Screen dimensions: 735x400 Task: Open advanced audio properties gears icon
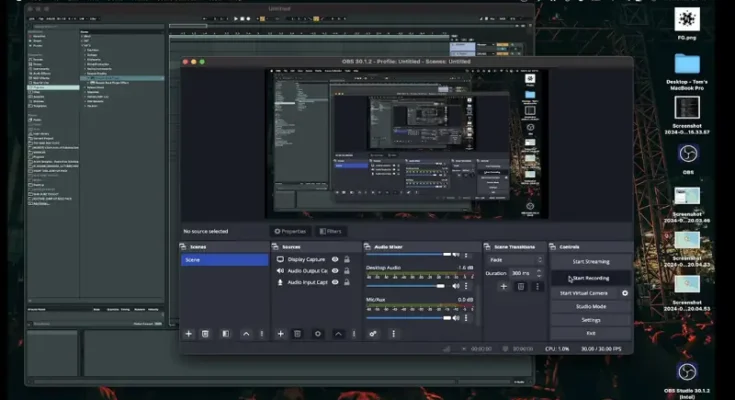(372, 333)
